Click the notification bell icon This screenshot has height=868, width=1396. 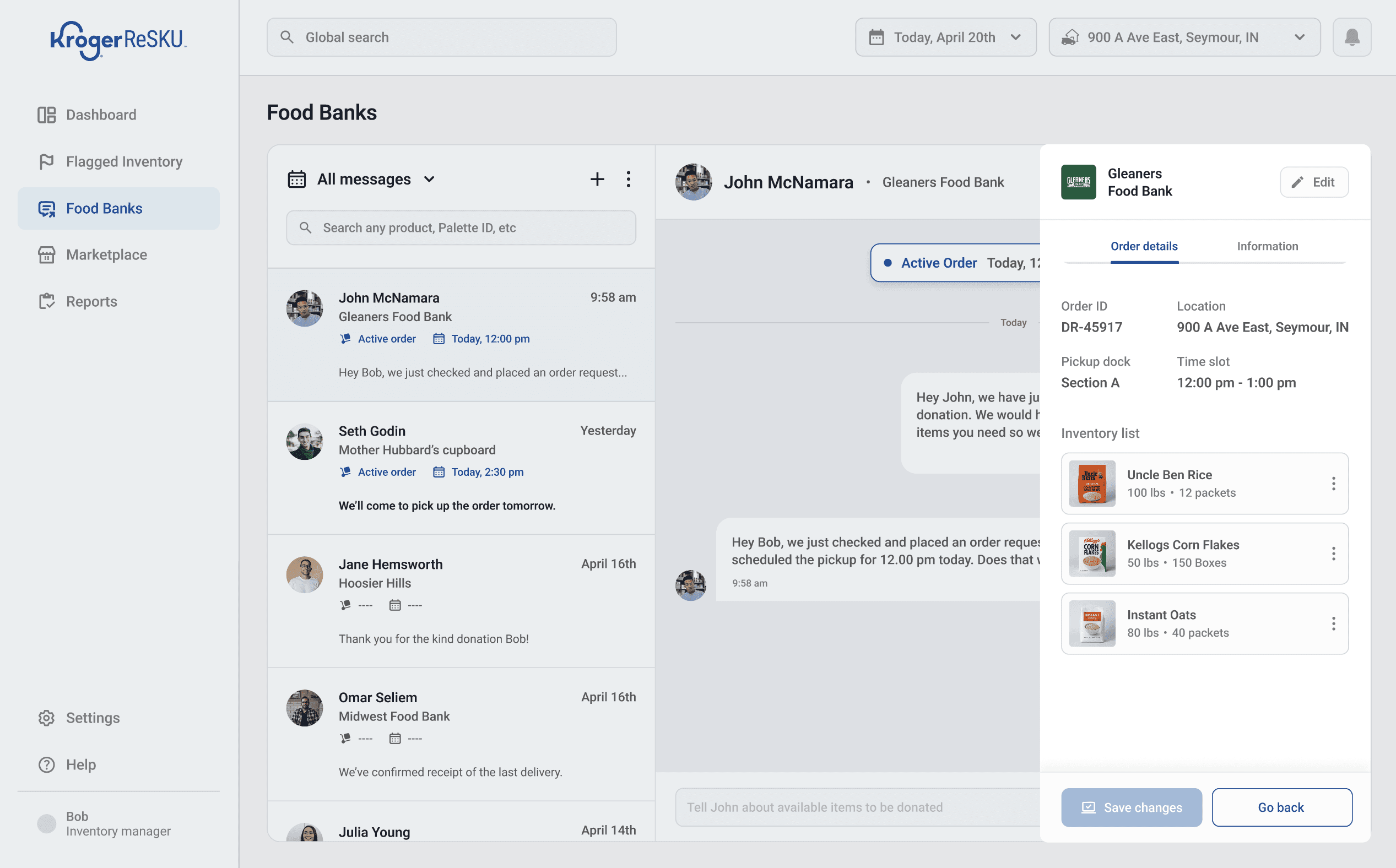[x=1351, y=37]
